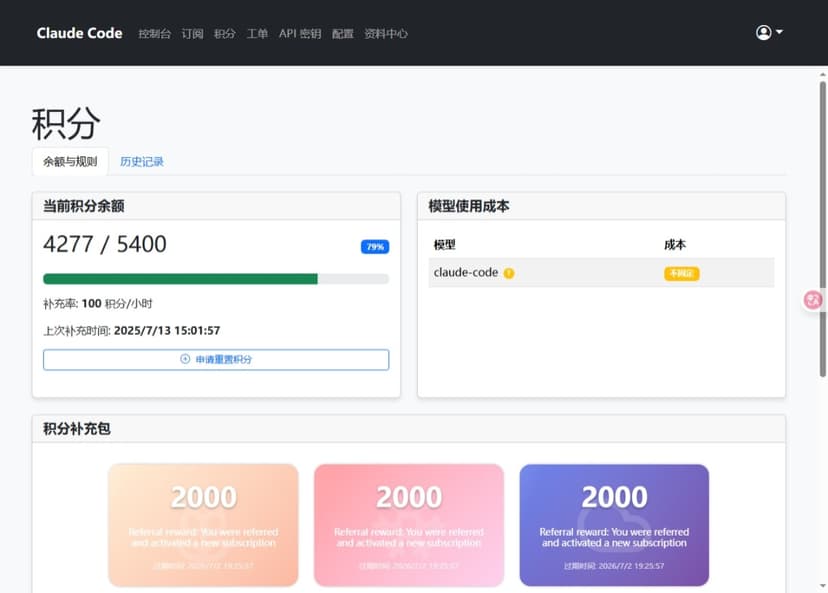
Task: Click the 79% percentage badge
Action: click(372, 246)
